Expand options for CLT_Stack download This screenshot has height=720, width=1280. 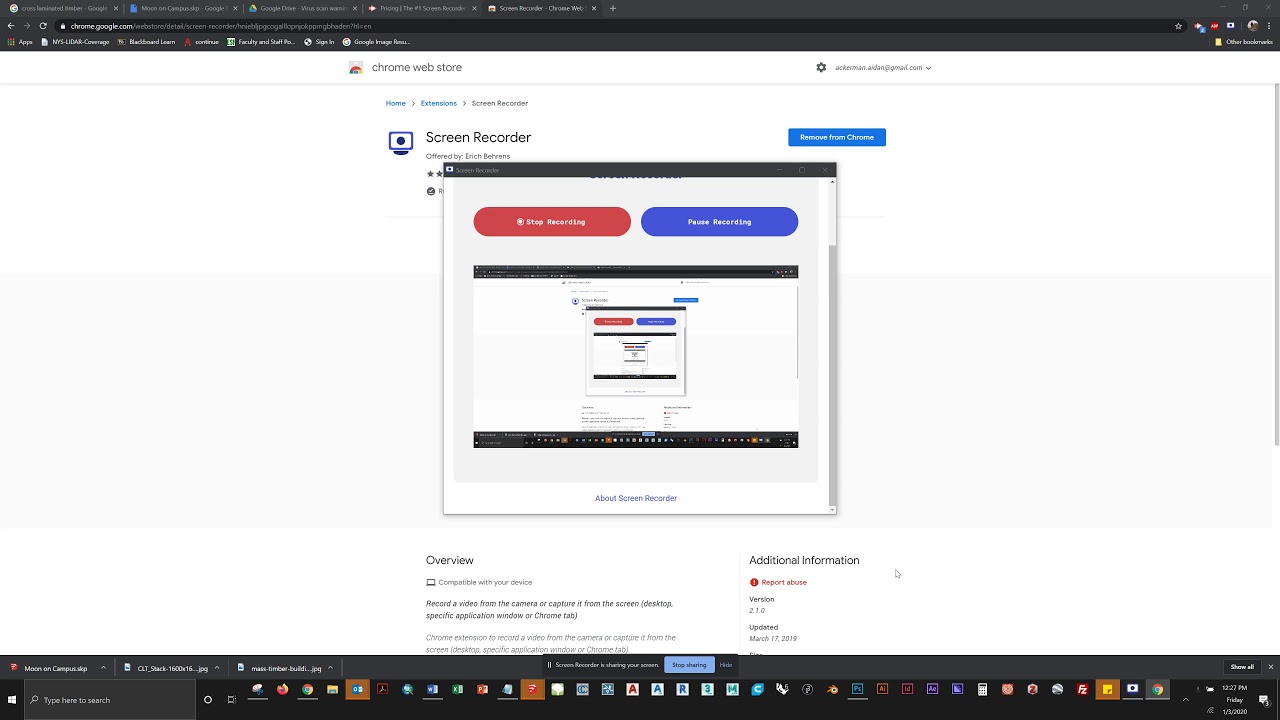click(x=217, y=667)
